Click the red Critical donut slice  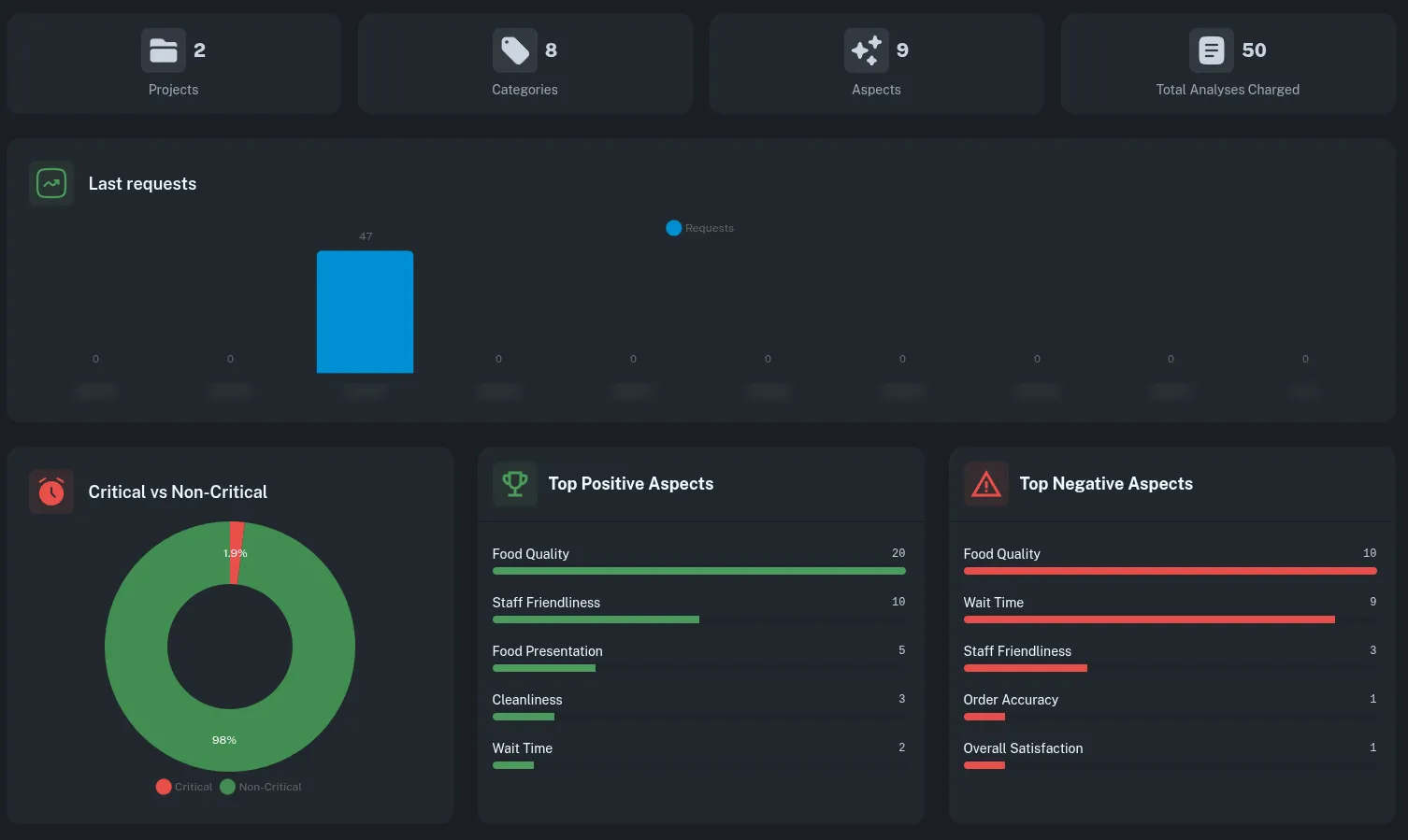pyautogui.click(x=237, y=553)
